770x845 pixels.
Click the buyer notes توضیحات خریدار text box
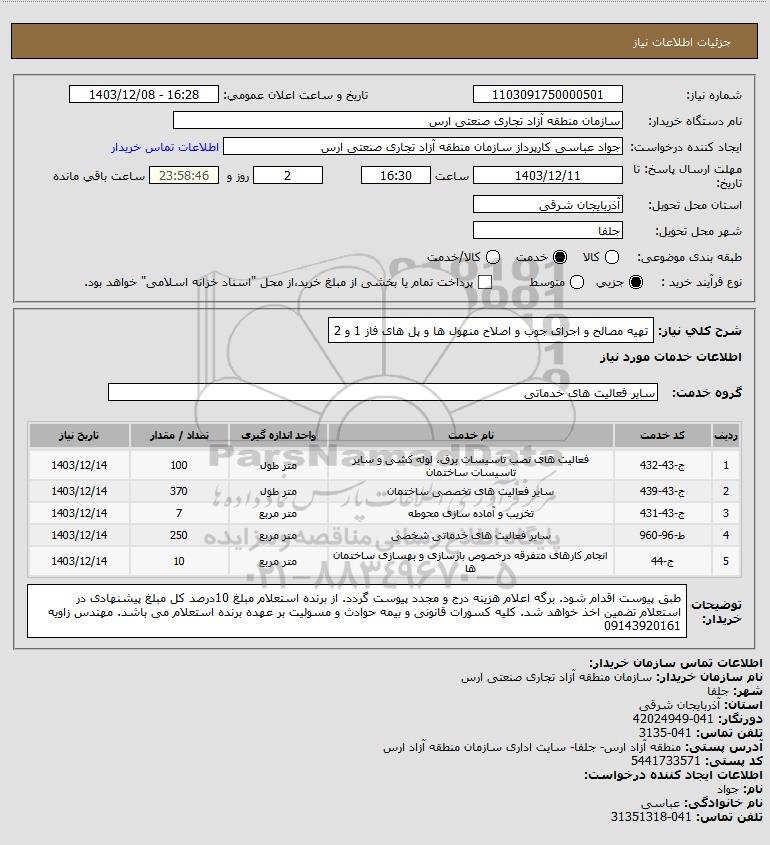(x=357, y=611)
